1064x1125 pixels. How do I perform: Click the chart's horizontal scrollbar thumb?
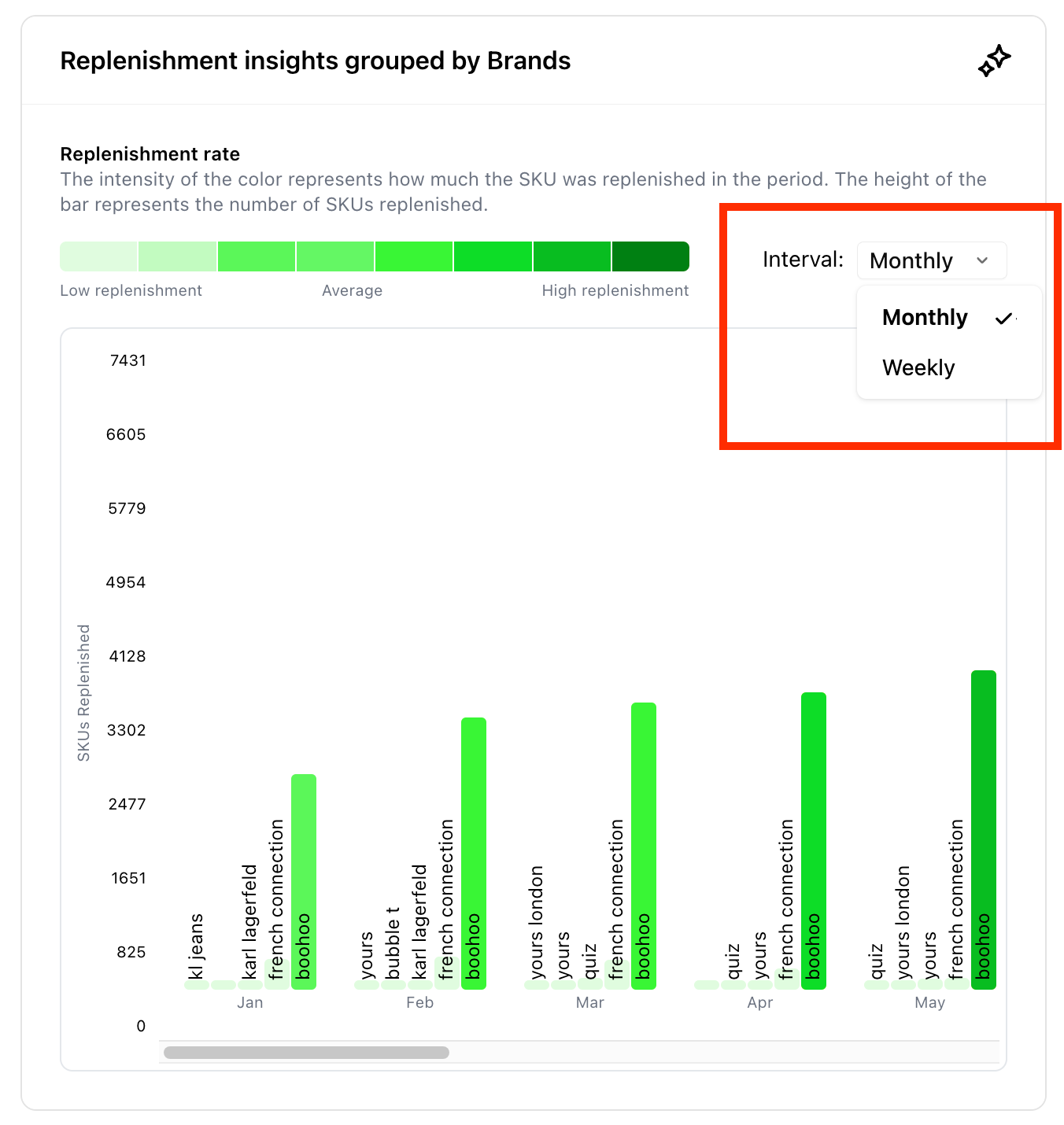(x=306, y=1053)
